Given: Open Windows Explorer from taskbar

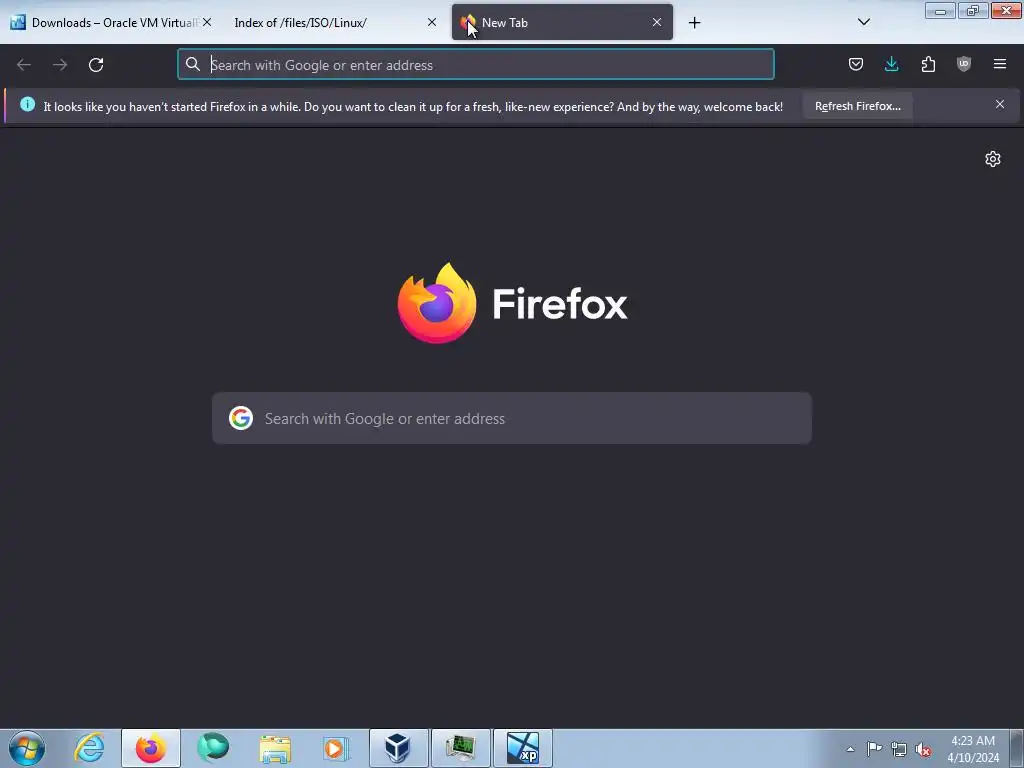Looking at the screenshot, I should pyautogui.click(x=275, y=748).
